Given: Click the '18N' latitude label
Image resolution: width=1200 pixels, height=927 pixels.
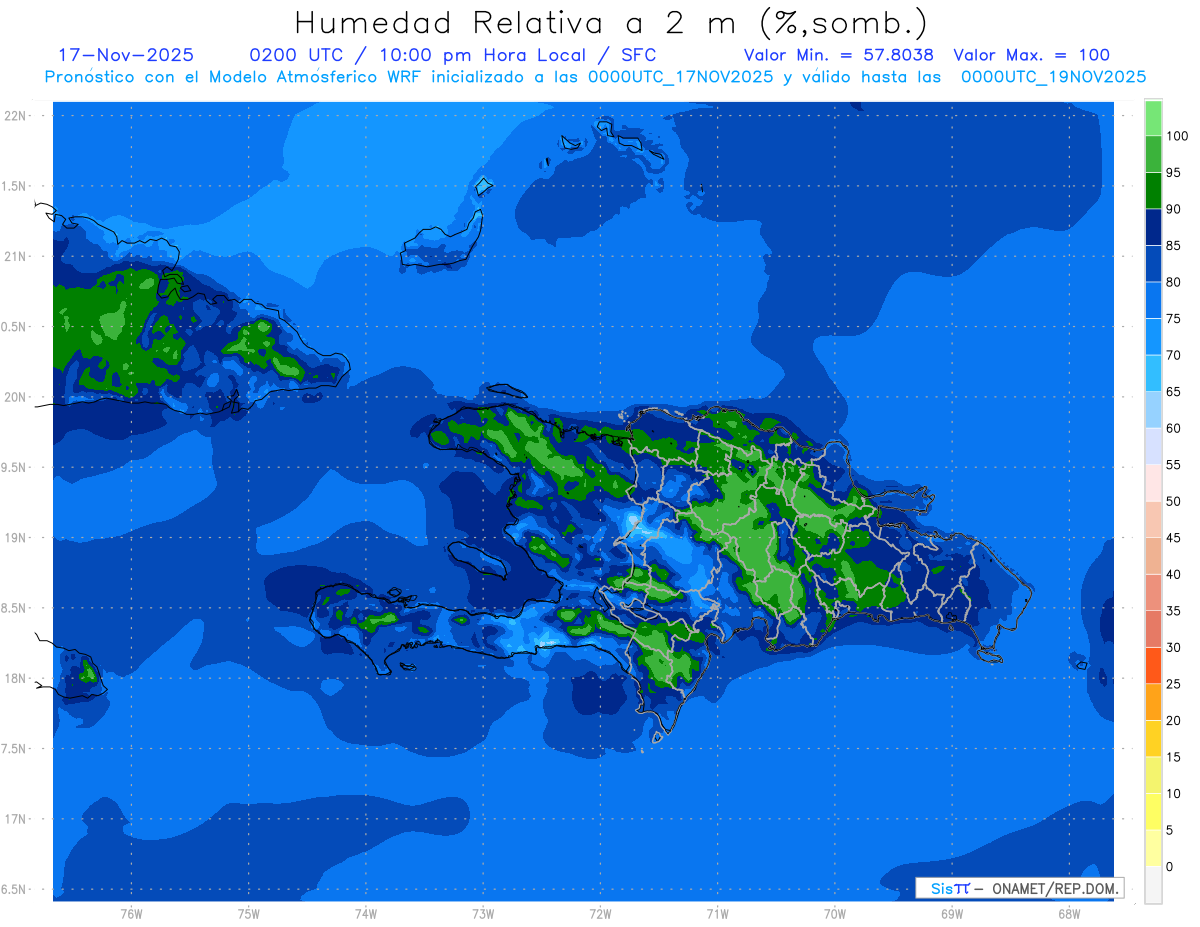Looking at the screenshot, I should point(16,678).
